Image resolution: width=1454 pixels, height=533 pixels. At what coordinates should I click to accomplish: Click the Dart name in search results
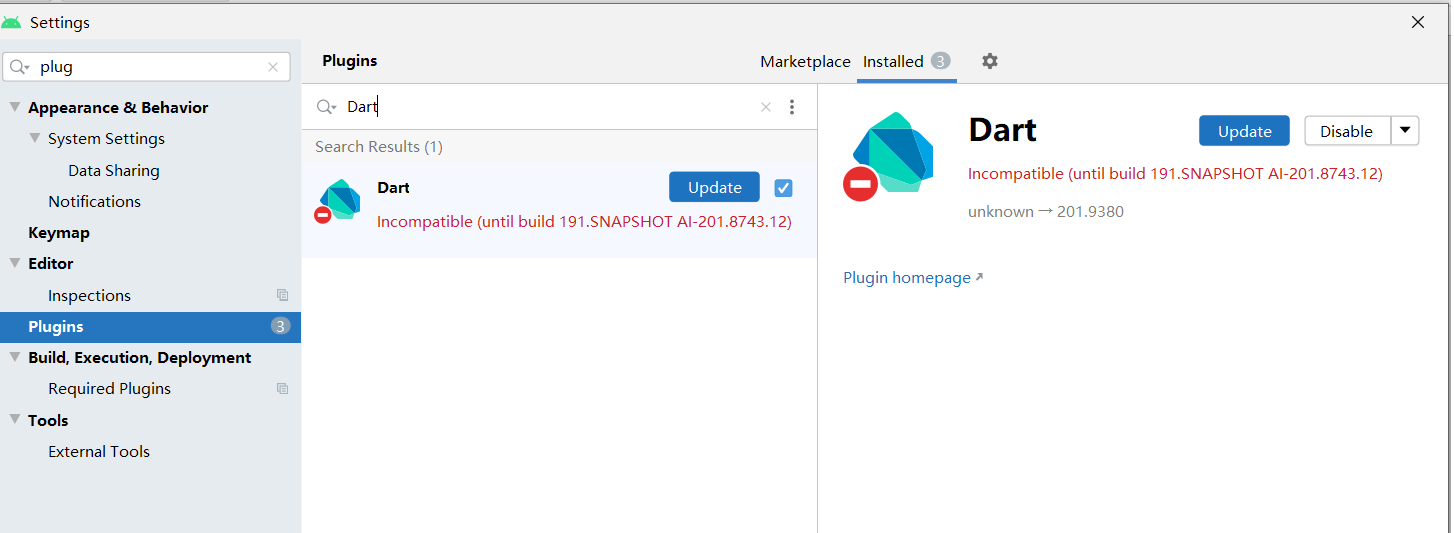(393, 187)
